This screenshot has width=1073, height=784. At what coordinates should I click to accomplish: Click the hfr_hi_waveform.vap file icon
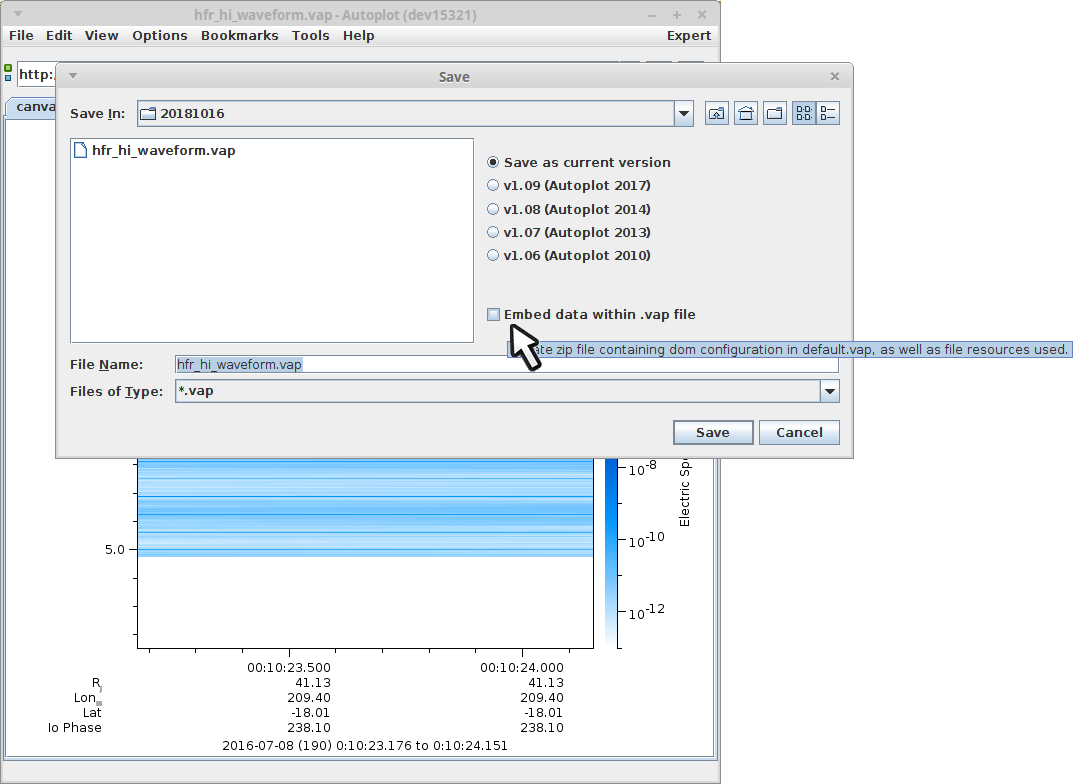[x=81, y=151]
